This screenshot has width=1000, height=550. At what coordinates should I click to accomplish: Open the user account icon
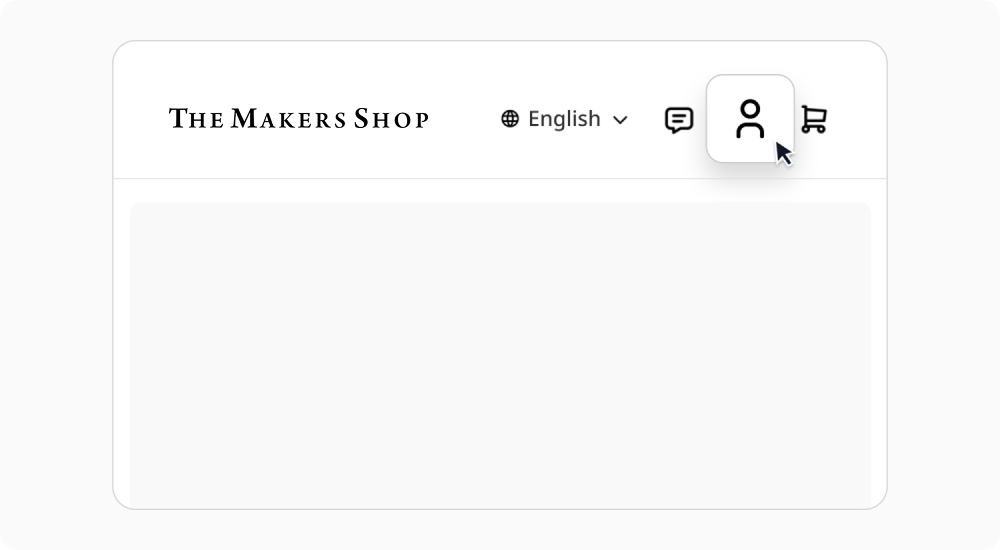750,119
